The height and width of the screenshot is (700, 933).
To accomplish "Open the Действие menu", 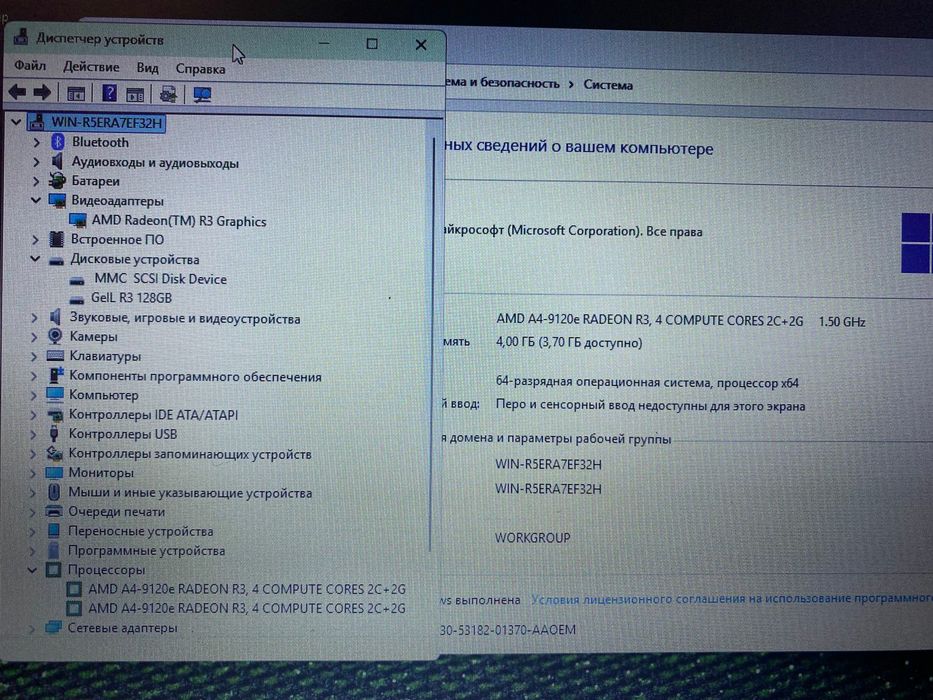I will [91, 67].
